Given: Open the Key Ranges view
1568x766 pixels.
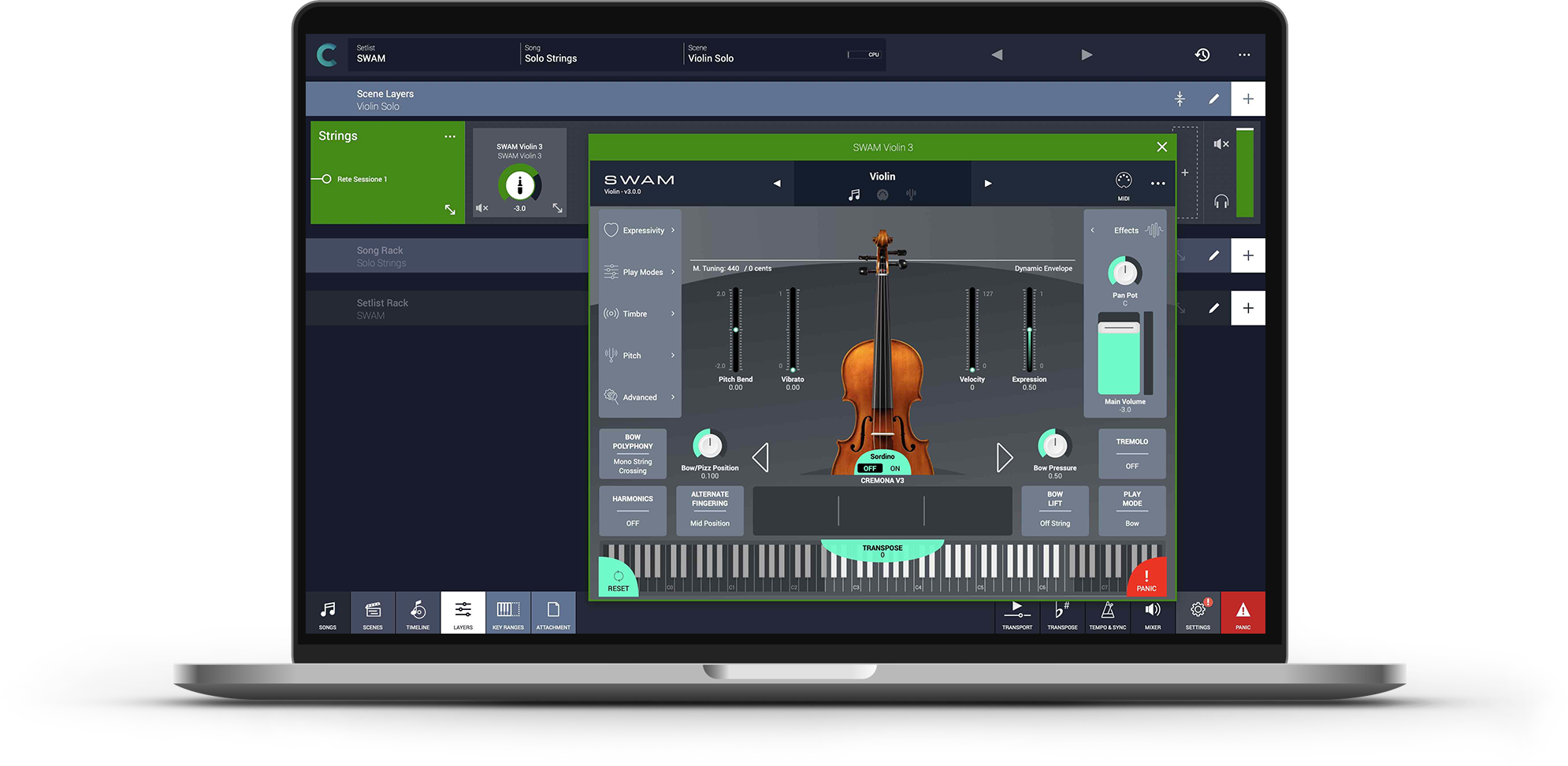Looking at the screenshot, I should click(x=508, y=614).
